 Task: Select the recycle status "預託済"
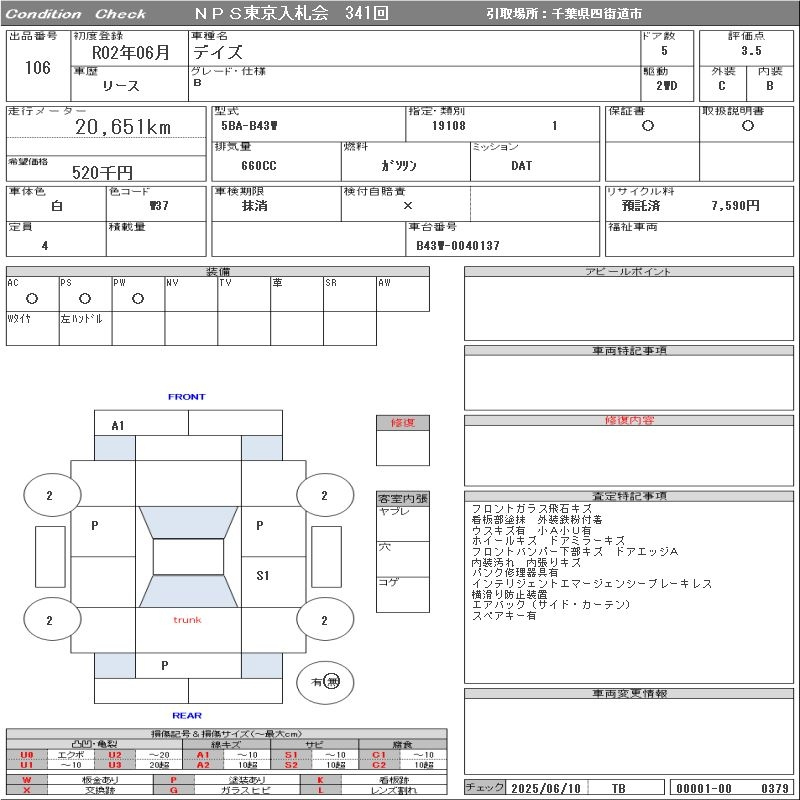click(x=641, y=206)
